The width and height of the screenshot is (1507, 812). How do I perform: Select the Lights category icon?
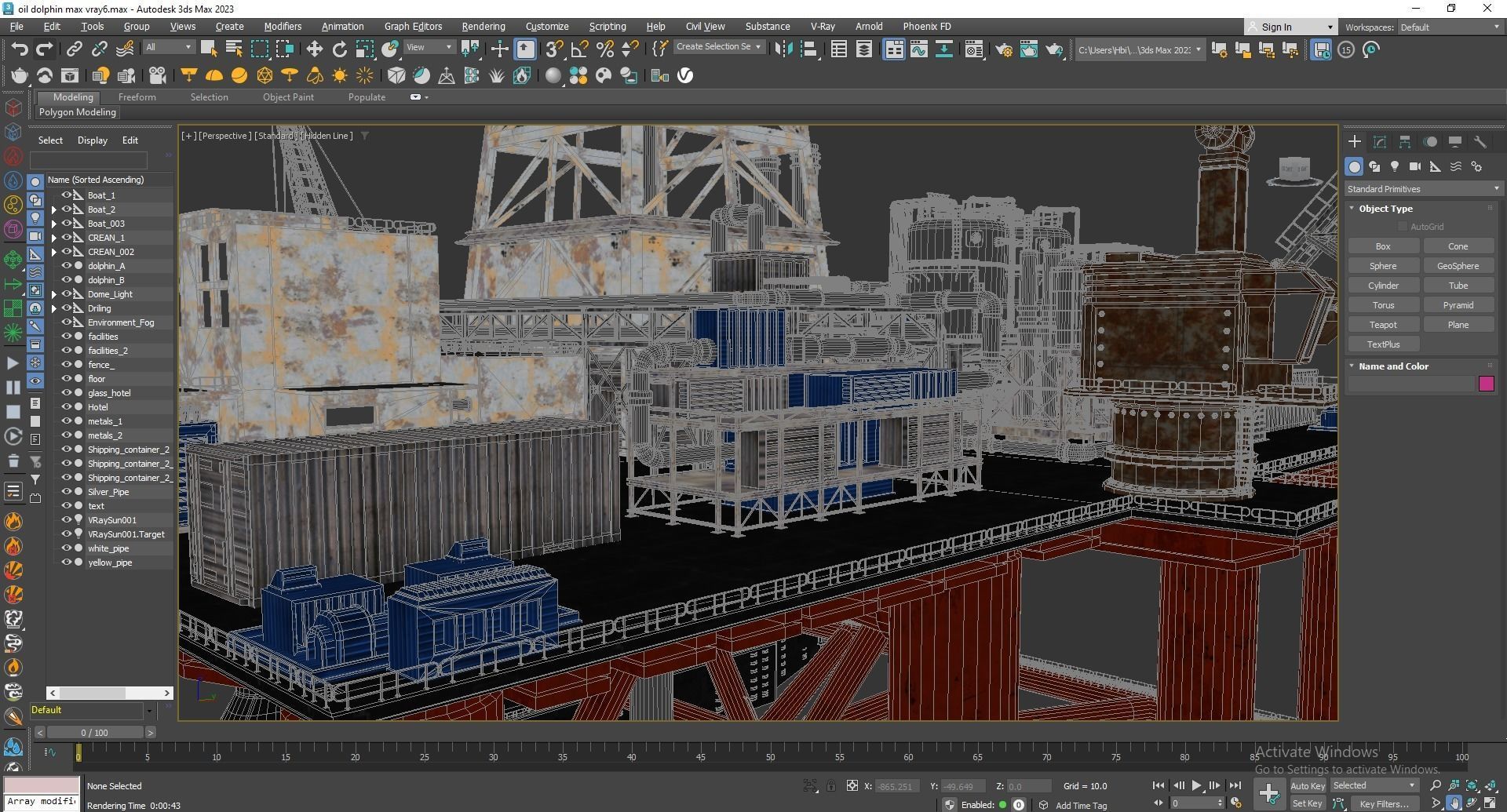click(x=1395, y=166)
